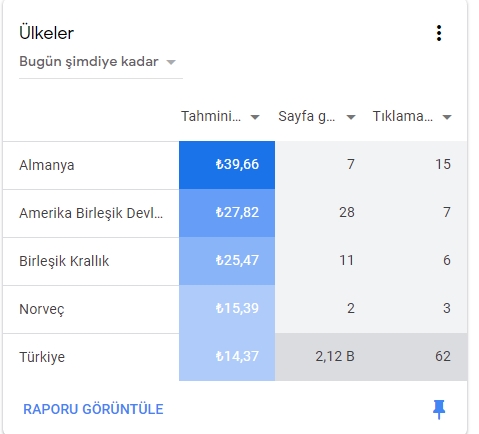Pin the Ülkeler card with pin icon

(439, 409)
